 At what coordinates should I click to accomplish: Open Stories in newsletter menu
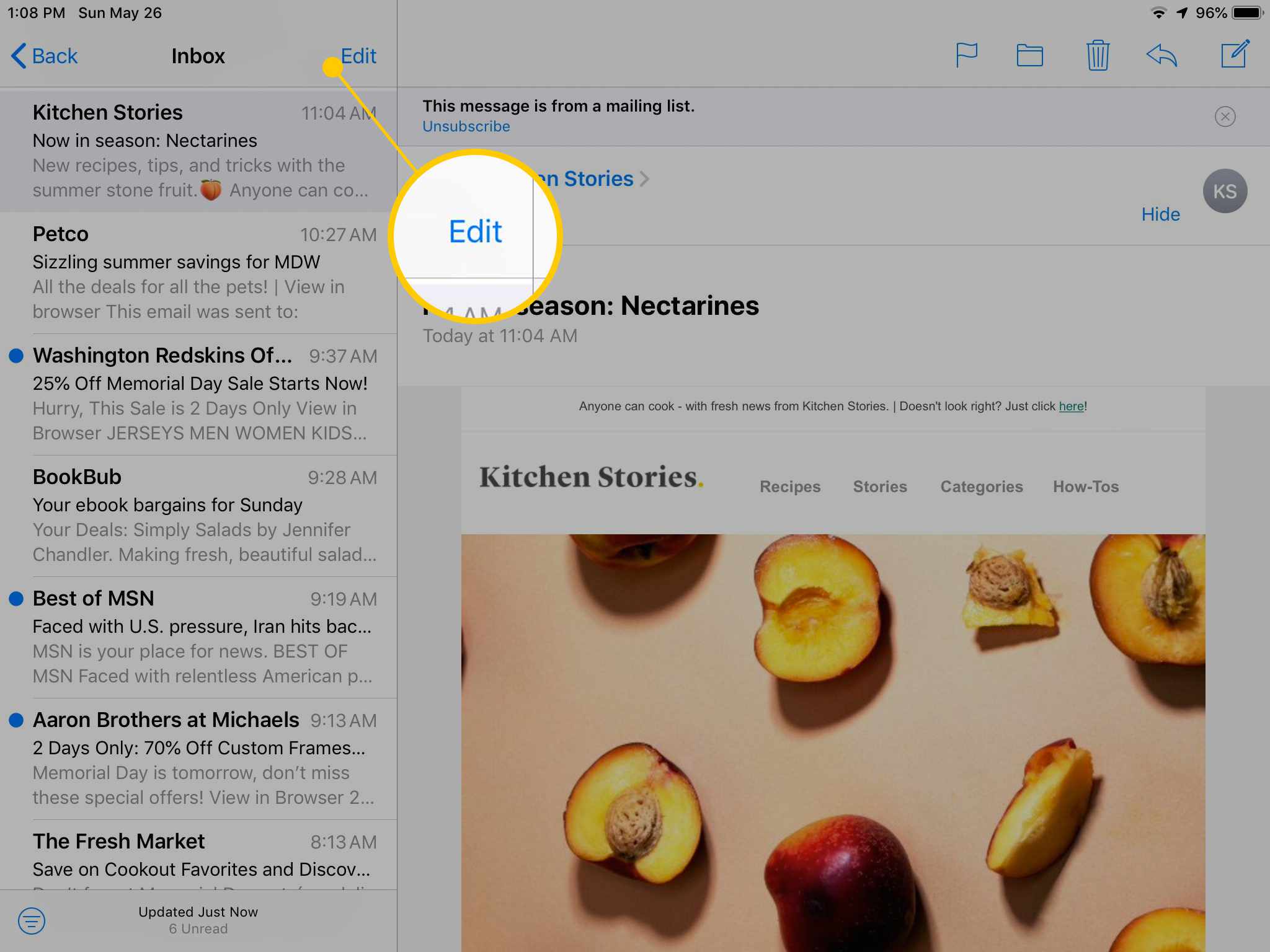click(879, 487)
